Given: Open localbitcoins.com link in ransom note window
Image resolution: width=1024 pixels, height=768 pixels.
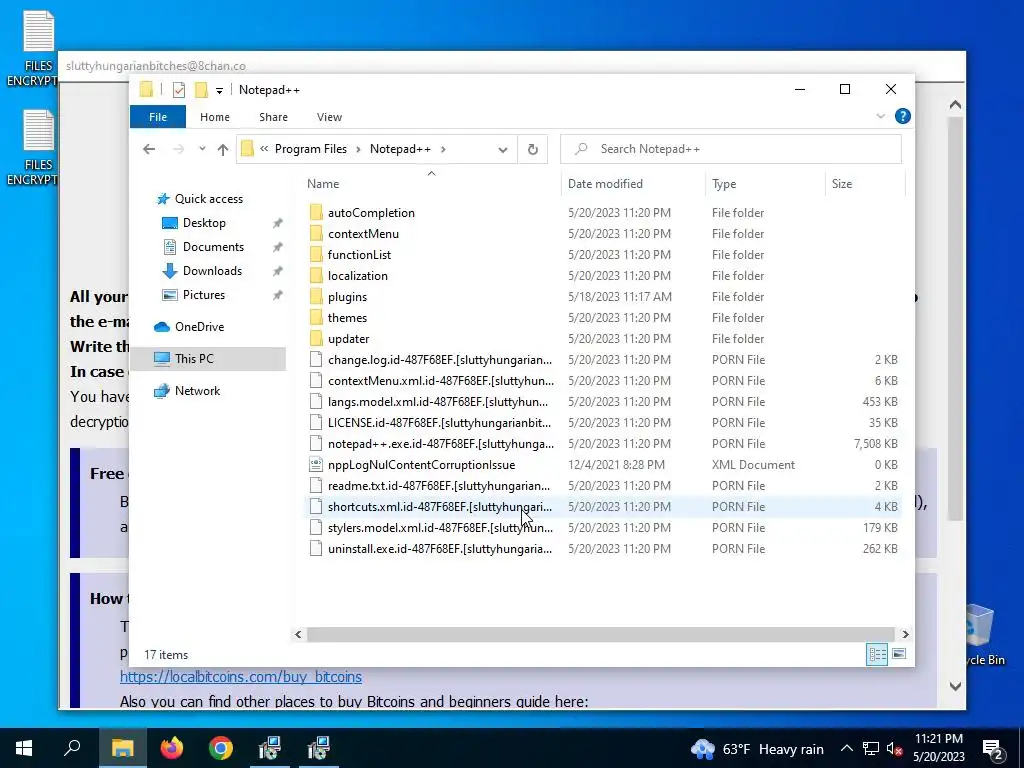Looking at the screenshot, I should coord(240,677).
